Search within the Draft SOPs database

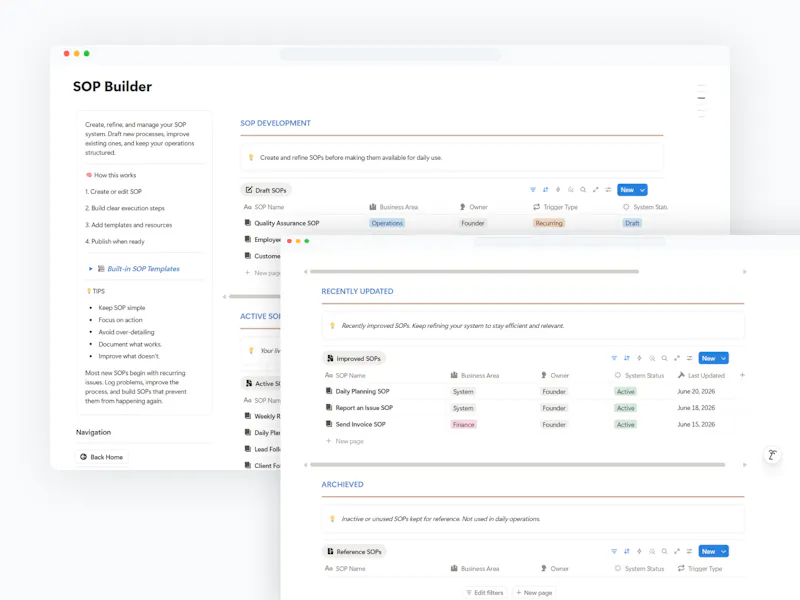tap(583, 190)
